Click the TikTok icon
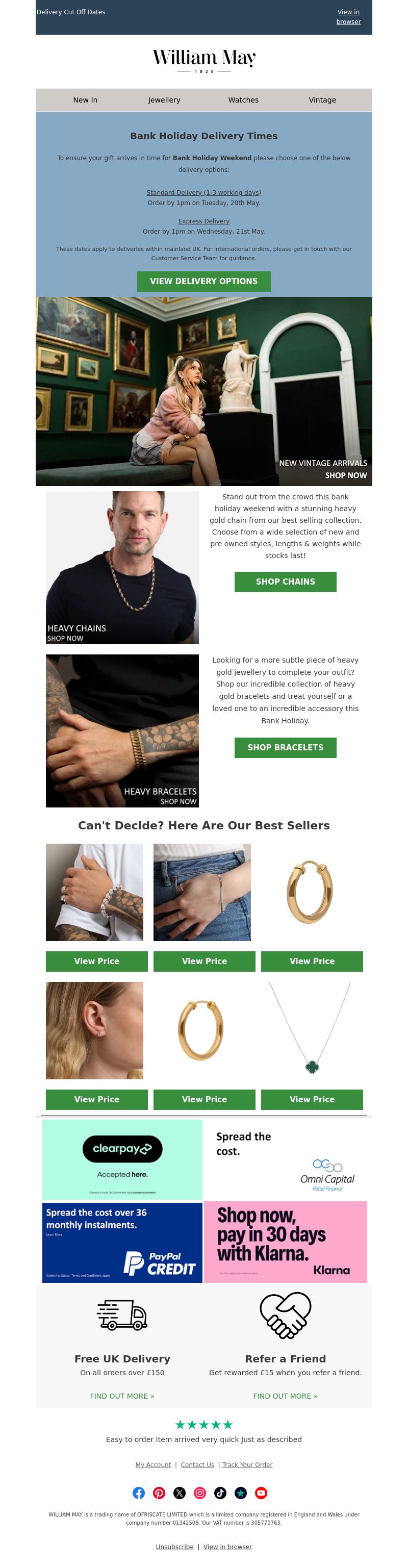This screenshot has height=1568, width=408. click(220, 1493)
